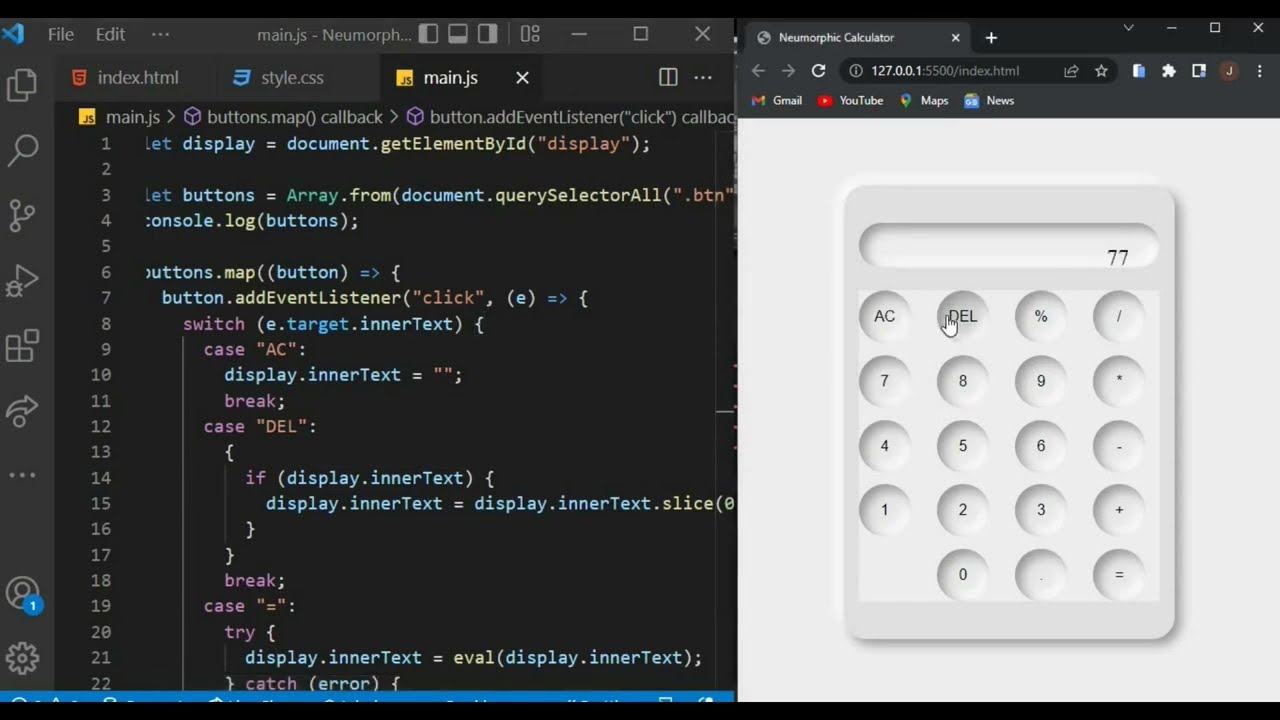Screen dimensions: 1280x720
Task: Toggle bottom panel layout icon
Action: (458, 34)
